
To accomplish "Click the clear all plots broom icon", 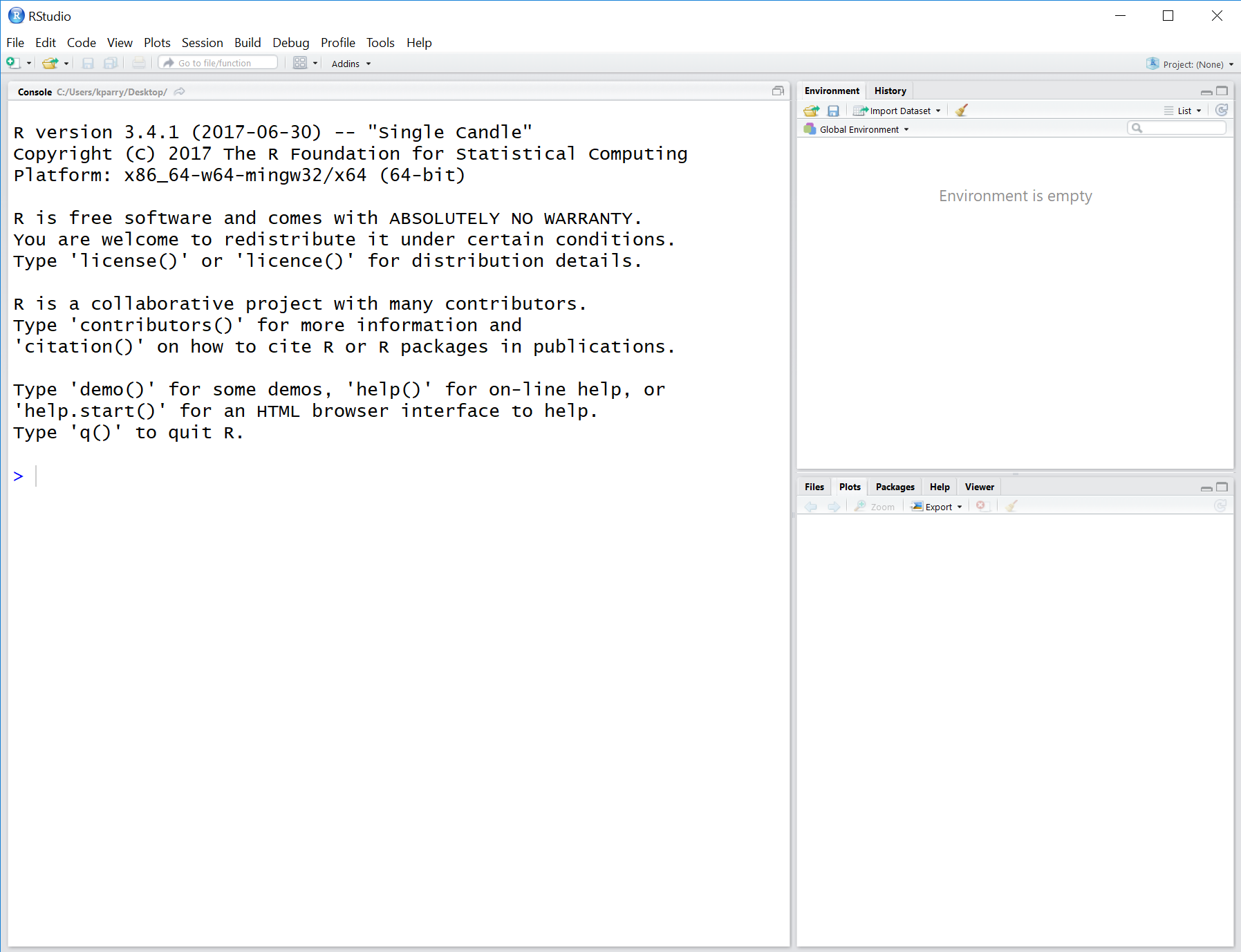I will click(1011, 506).
